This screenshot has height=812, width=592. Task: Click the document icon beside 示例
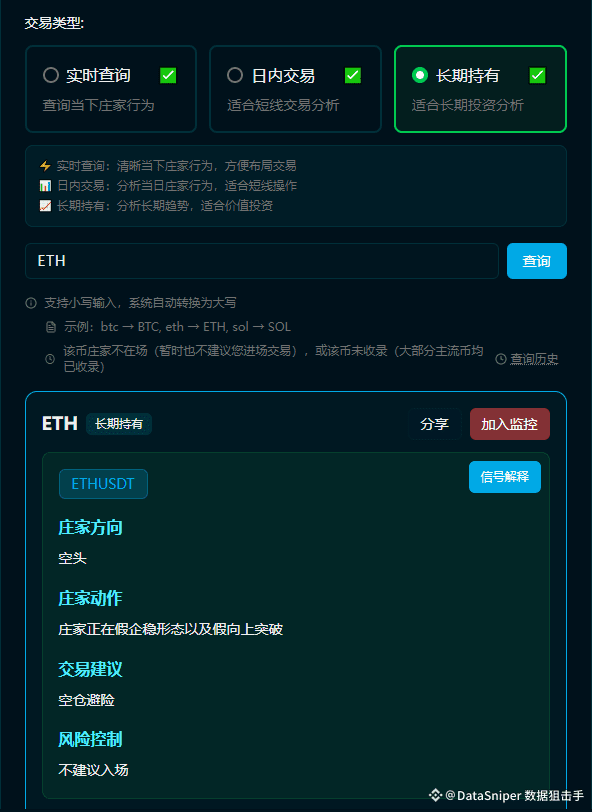coord(51,327)
